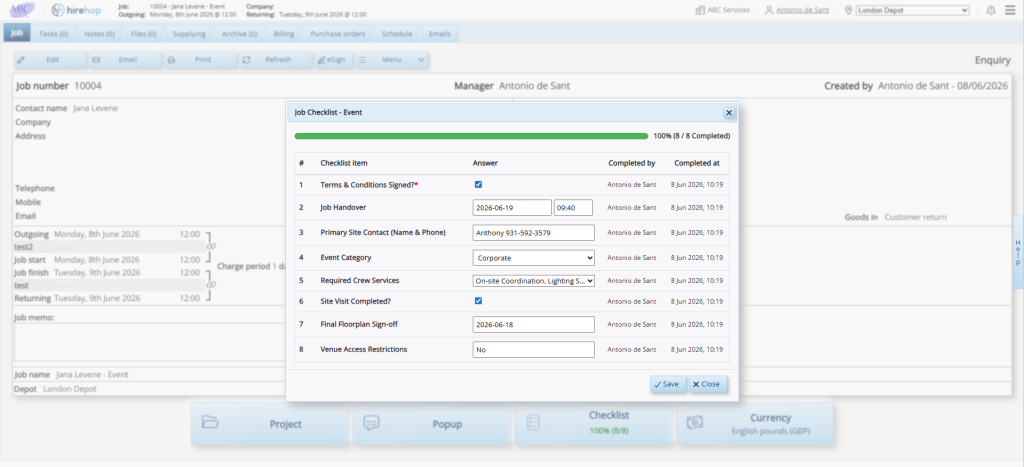Untick Terms & Conditions Signed checkbox
The width and height of the screenshot is (1024, 467).
pyautogui.click(x=478, y=185)
